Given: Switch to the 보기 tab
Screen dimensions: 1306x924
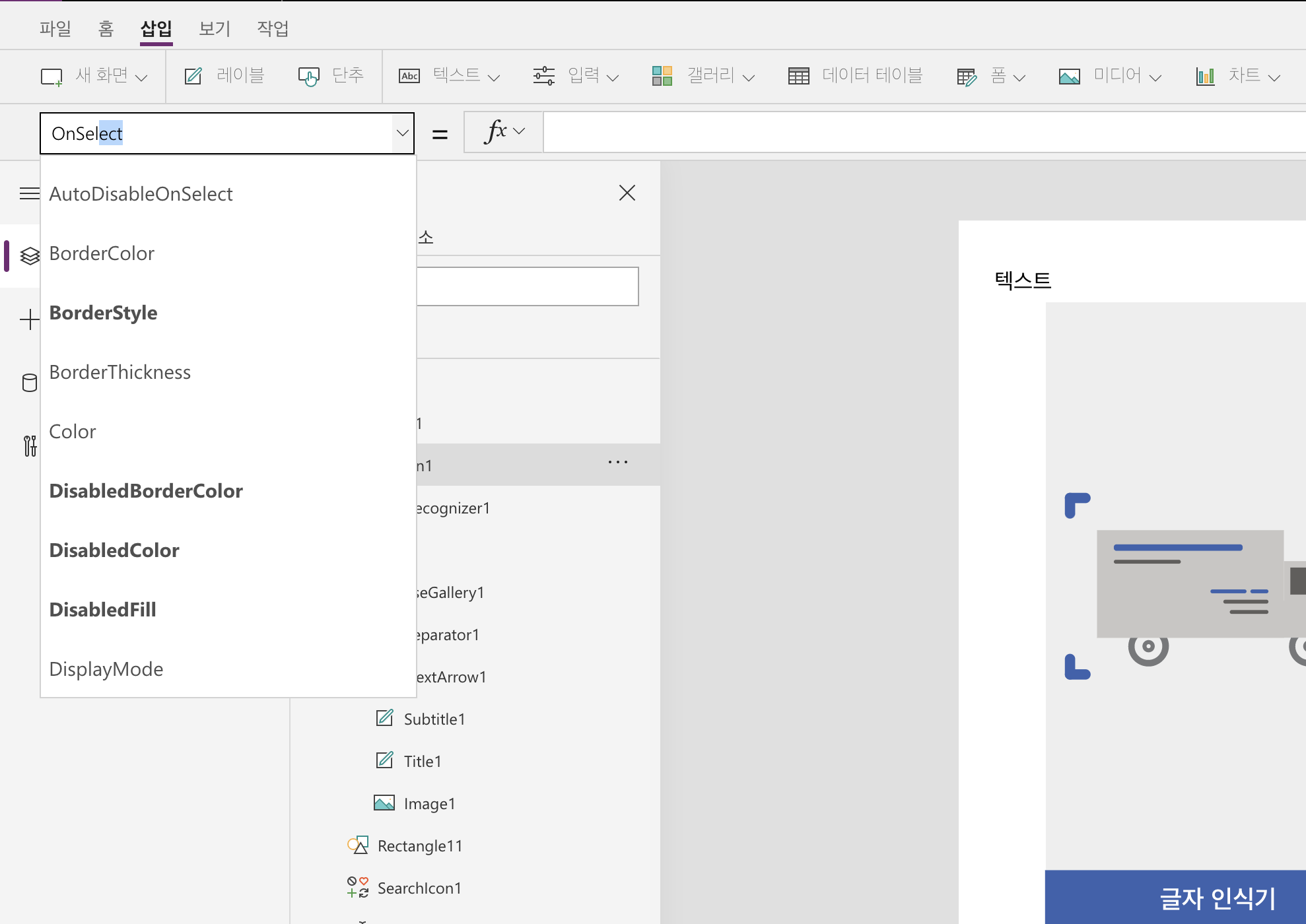Looking at the screenshot, I should pyautogui.click(x=215, y=28).
